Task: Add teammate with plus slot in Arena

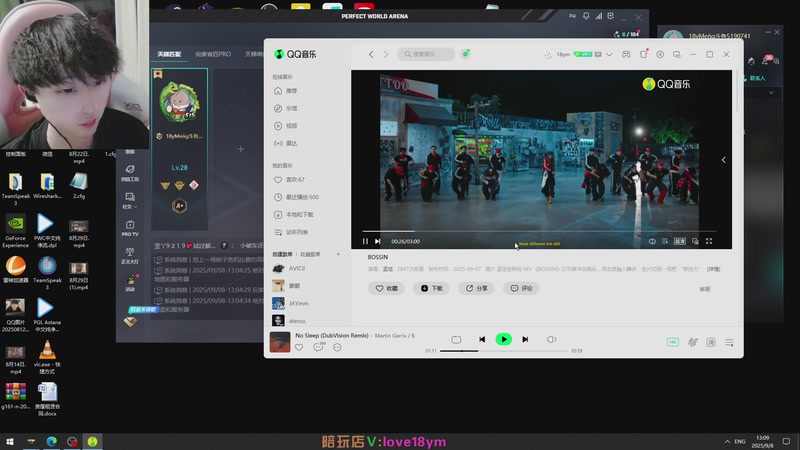Action: pyautogui.click(x=241, y=149)
